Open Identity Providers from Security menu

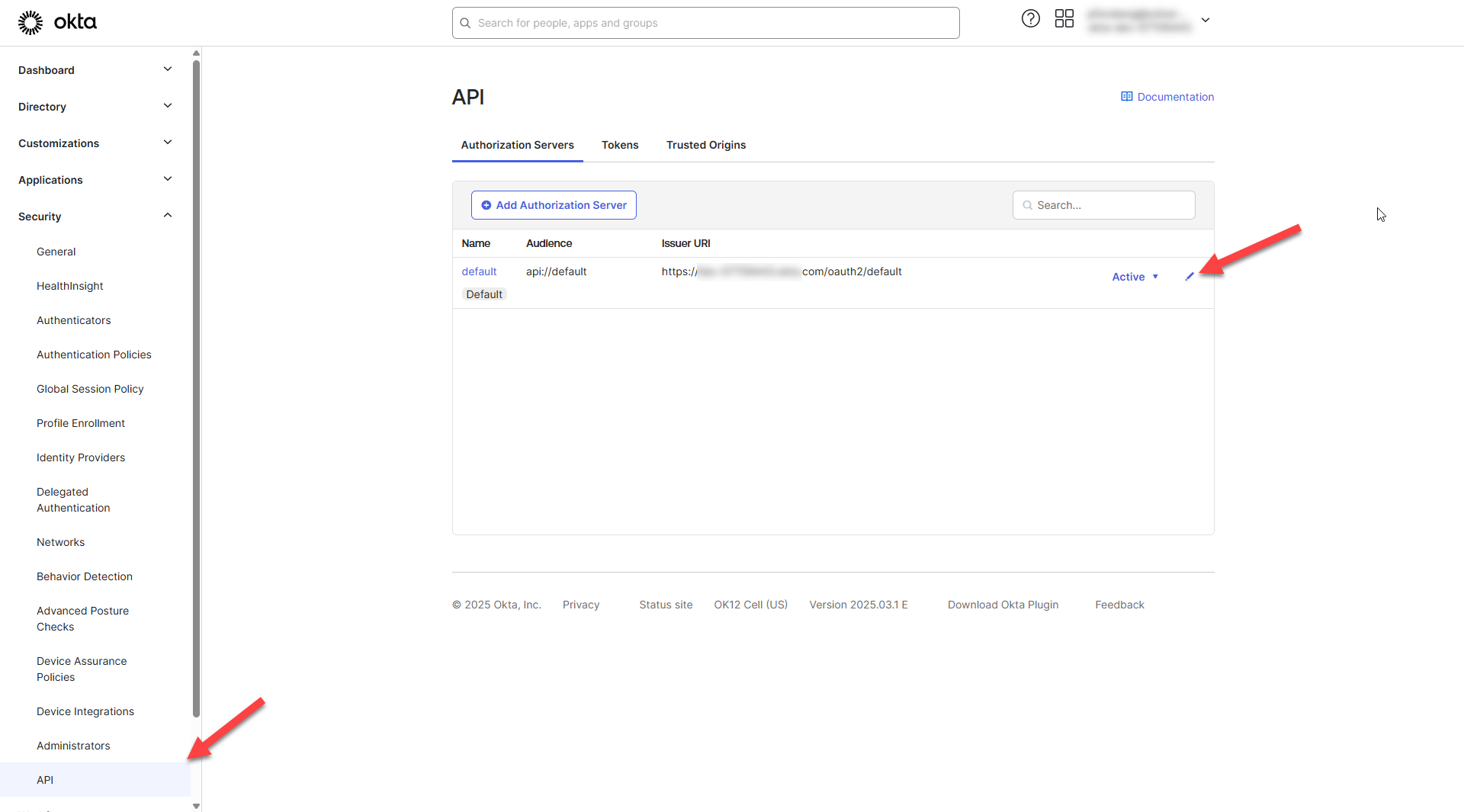pos(81,457)
